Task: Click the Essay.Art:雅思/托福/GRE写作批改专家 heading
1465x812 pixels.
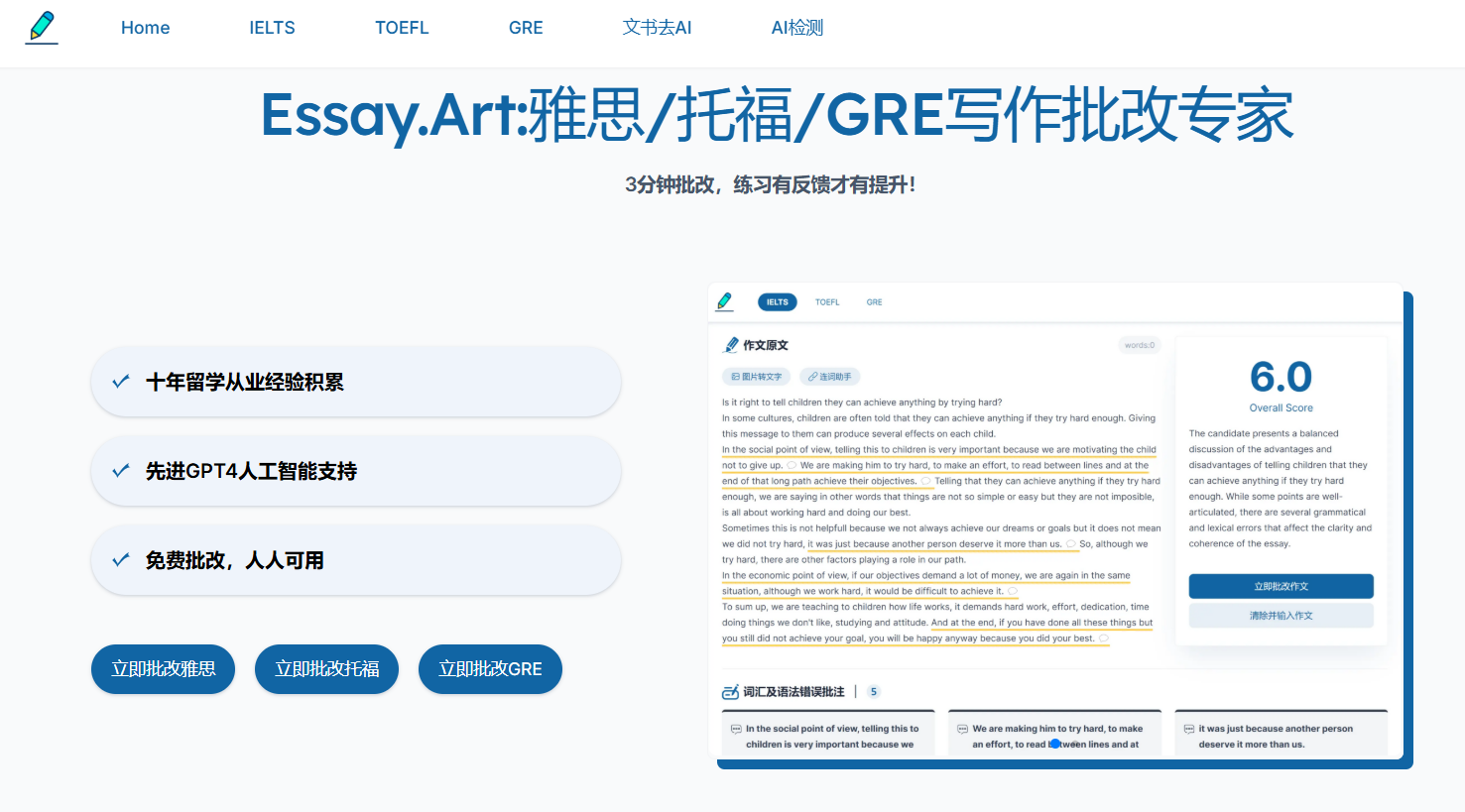Action: pyautogui.click(x=777, y=115)
